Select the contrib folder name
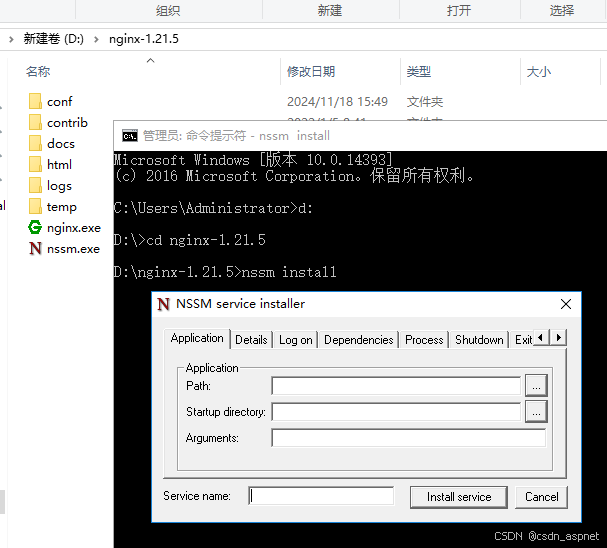 (x=67, y=122)
